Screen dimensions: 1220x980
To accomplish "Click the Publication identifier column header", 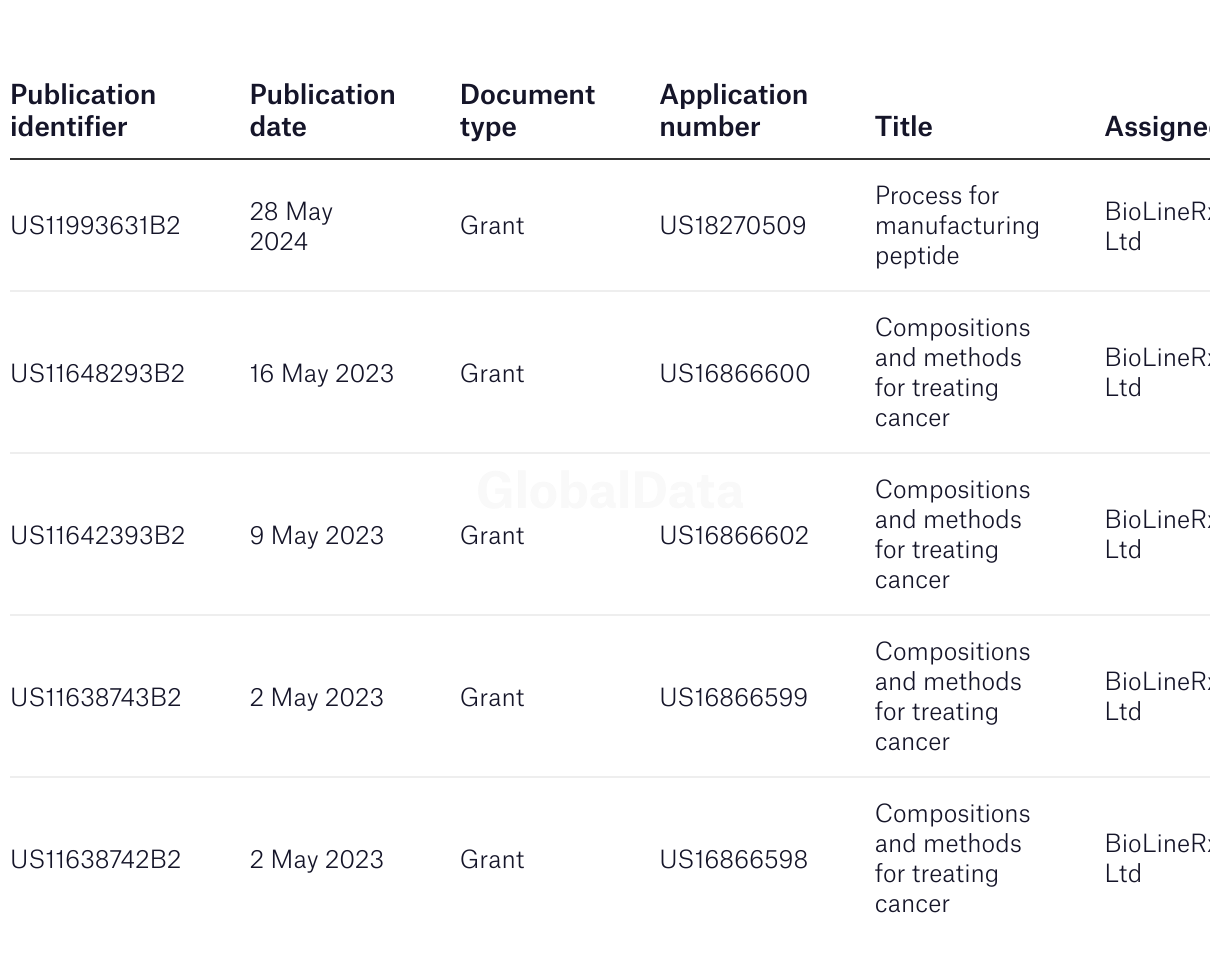I will tap(83, 110).
